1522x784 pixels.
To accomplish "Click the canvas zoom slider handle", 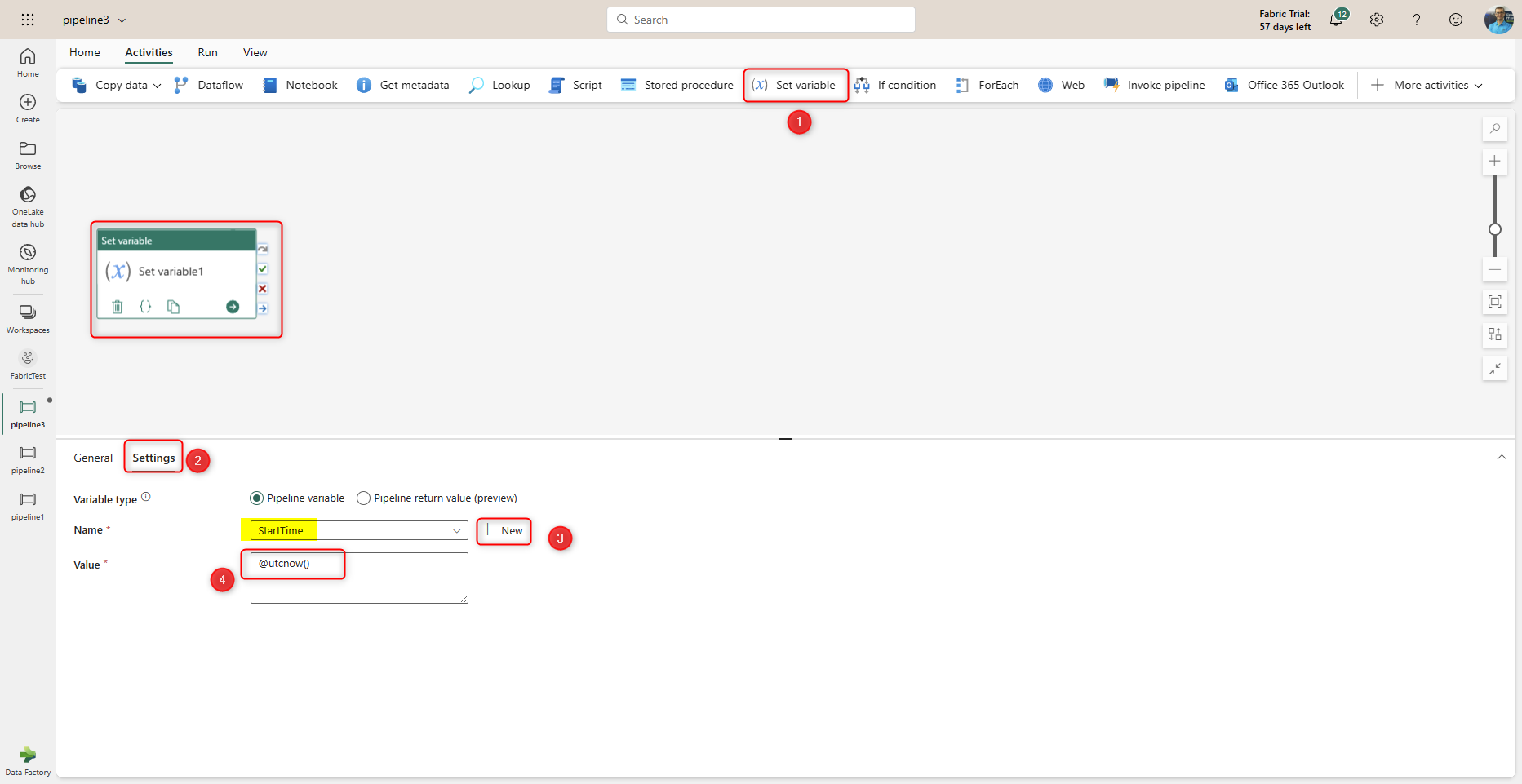I will pos(1494,229).
